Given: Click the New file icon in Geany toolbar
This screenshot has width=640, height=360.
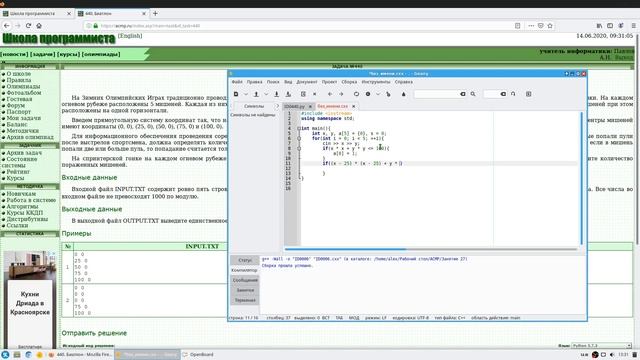Looking at the screenshot, I should click(x=236, y=94).
